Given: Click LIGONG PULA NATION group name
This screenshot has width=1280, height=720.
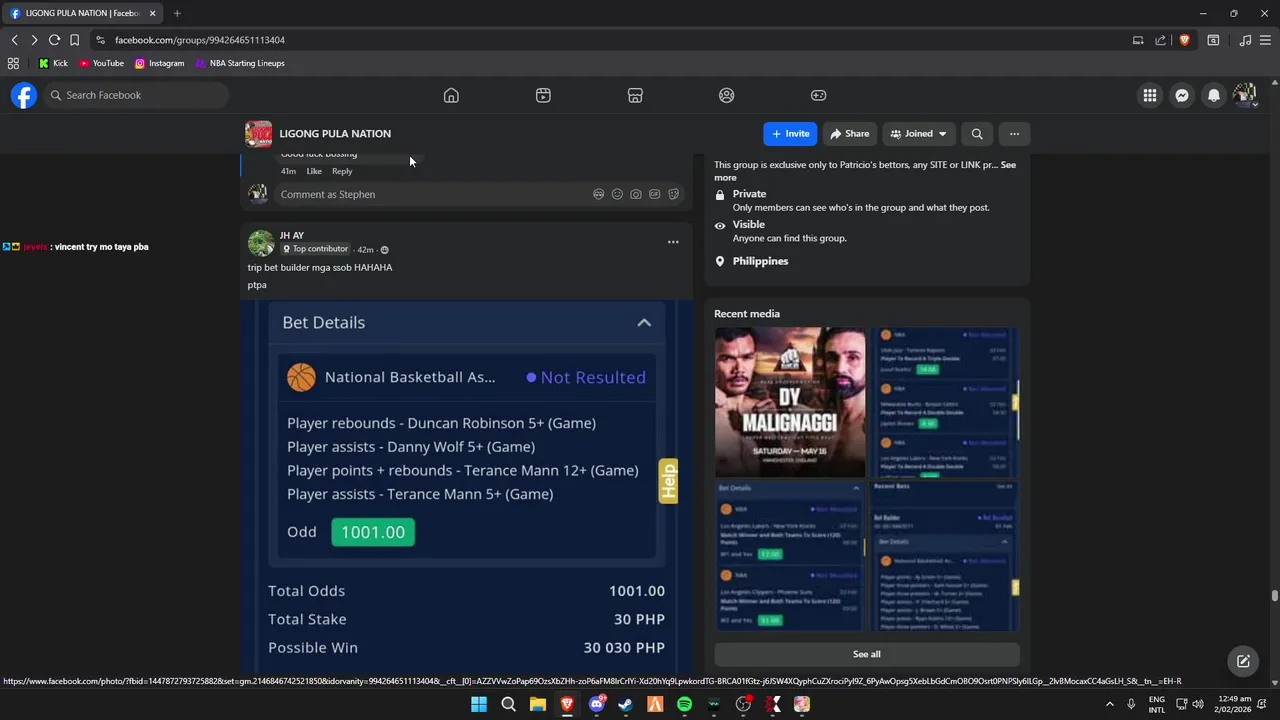Looking at the screenshot, I should point(335,134).
